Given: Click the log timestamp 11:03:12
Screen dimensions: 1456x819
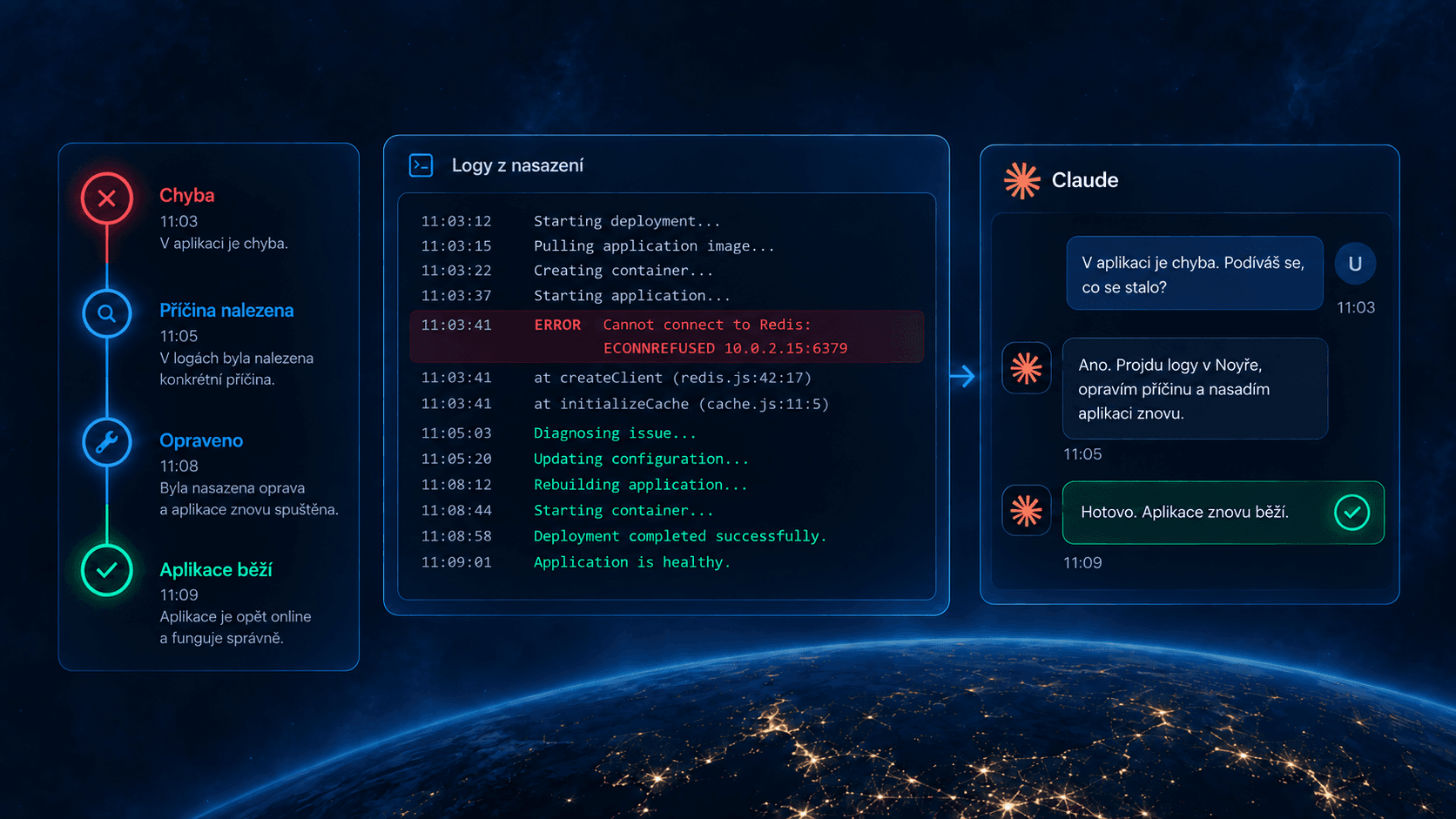Looking at the screenshot, I should coord(456,221).
